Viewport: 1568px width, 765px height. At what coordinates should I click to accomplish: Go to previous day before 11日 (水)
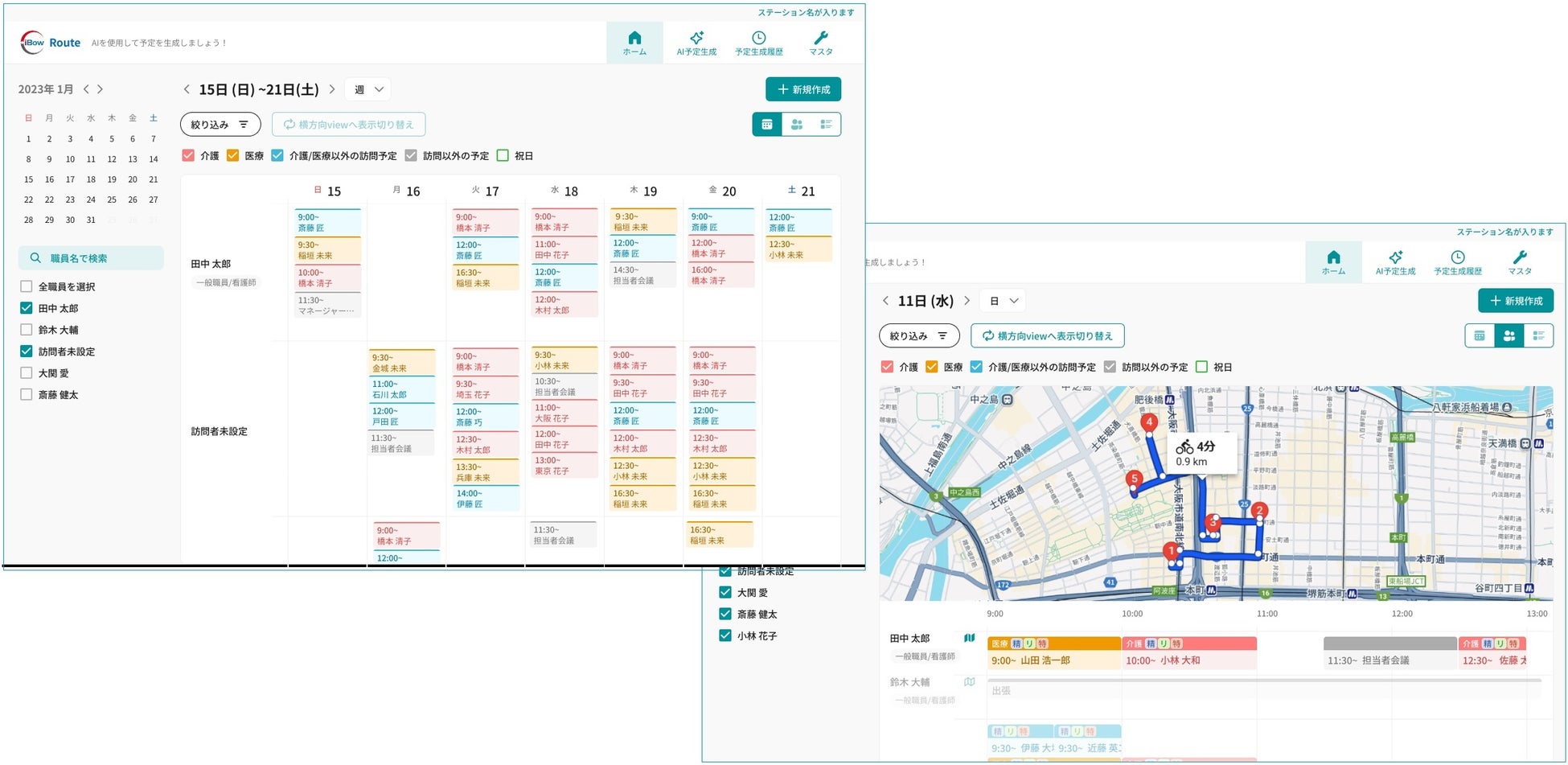click(885, 301)
